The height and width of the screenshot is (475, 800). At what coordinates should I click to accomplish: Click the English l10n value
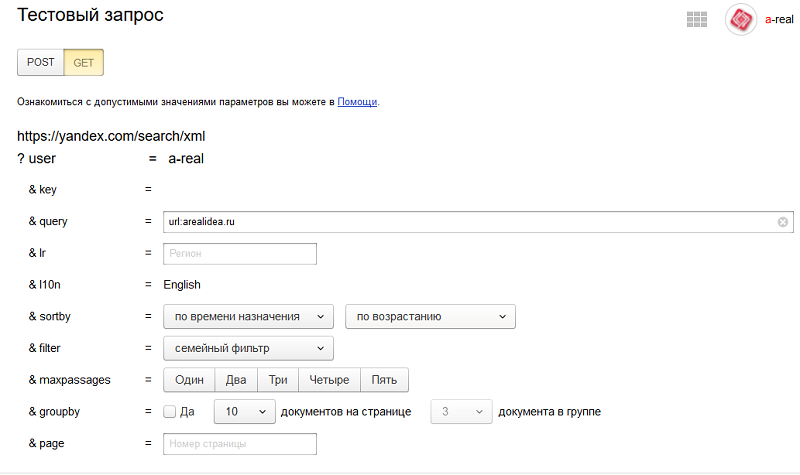point(182,285)
